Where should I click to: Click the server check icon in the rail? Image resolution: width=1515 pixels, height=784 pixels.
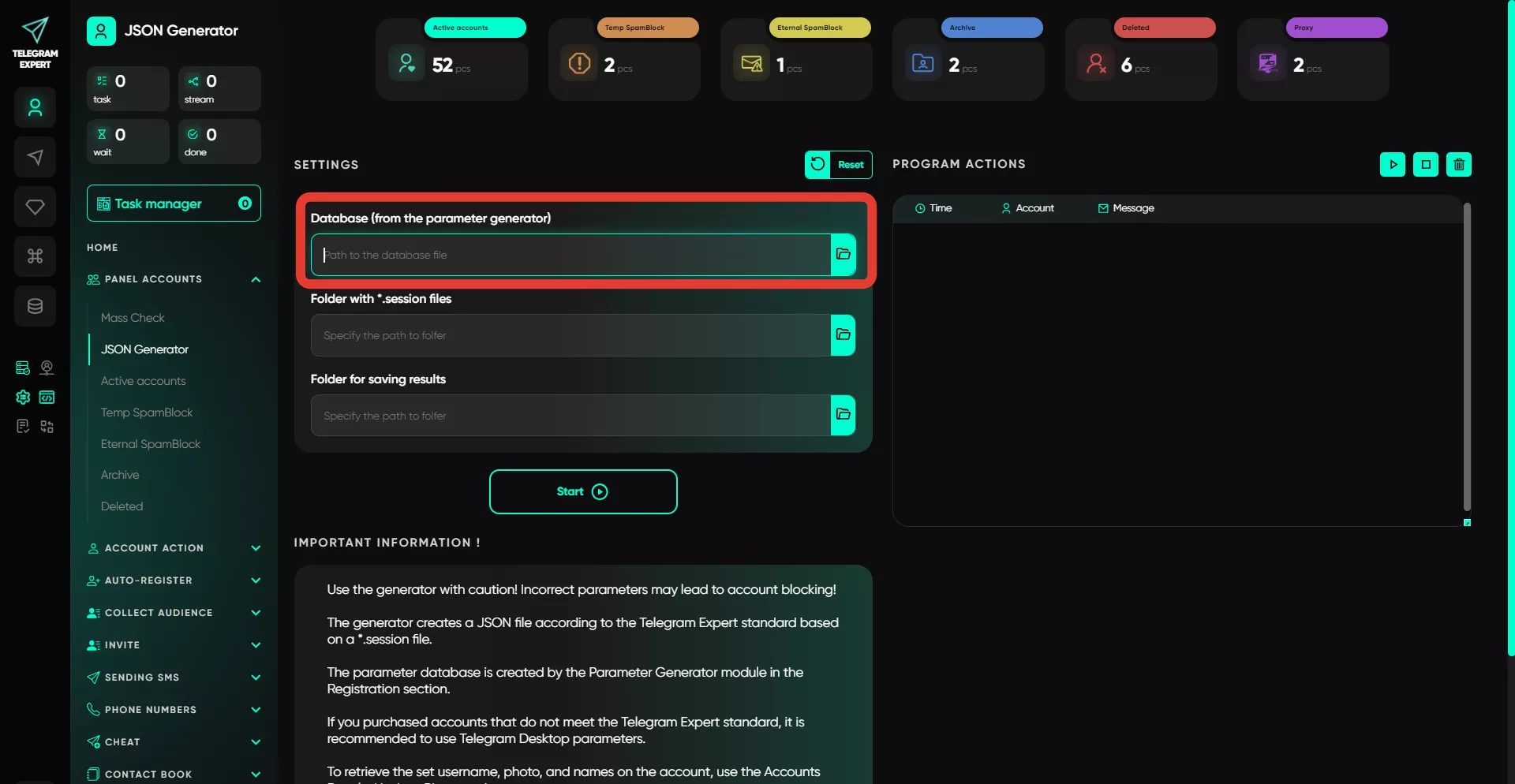tap(23, 368)
